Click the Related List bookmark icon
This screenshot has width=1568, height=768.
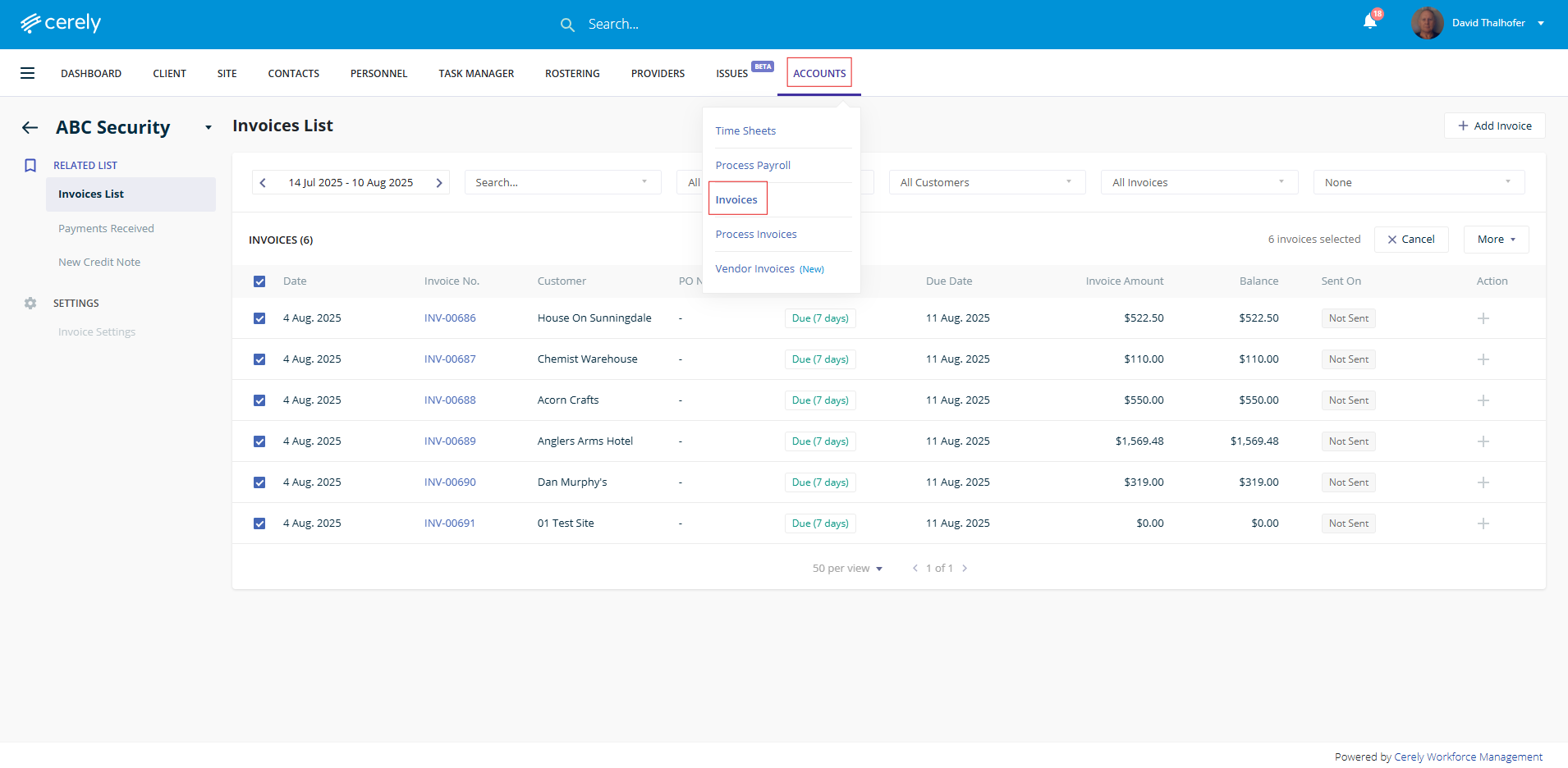point(30,166)
